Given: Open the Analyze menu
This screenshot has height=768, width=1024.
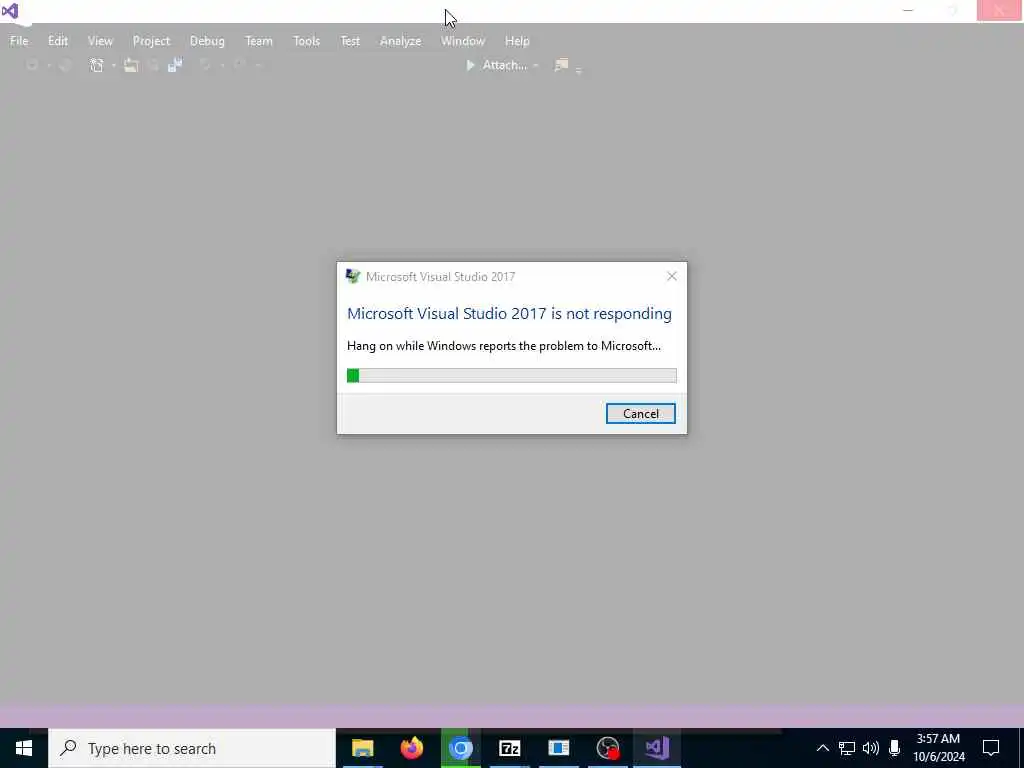Looking at the screenshot, I should point(400,40).
